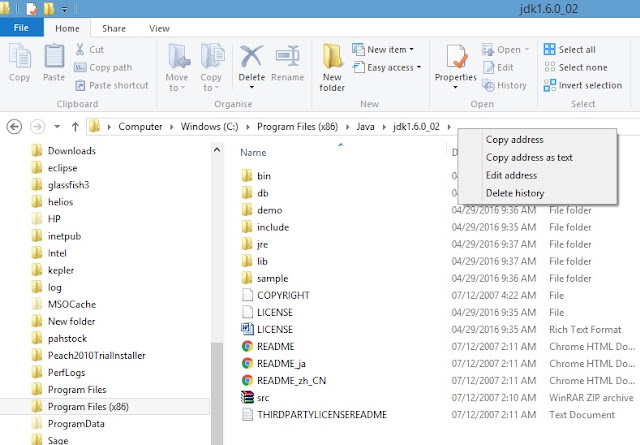Choose Paste shortcut in the ribbon
The image size is (640, 445).
pos(111,85)
